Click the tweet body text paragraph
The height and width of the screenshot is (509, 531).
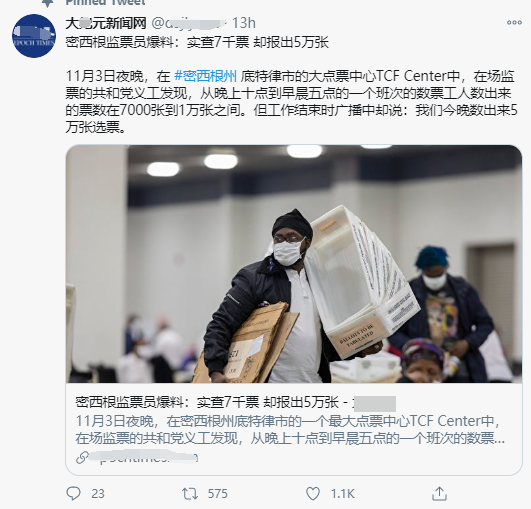pyautogui.click(x=291, y=102)
